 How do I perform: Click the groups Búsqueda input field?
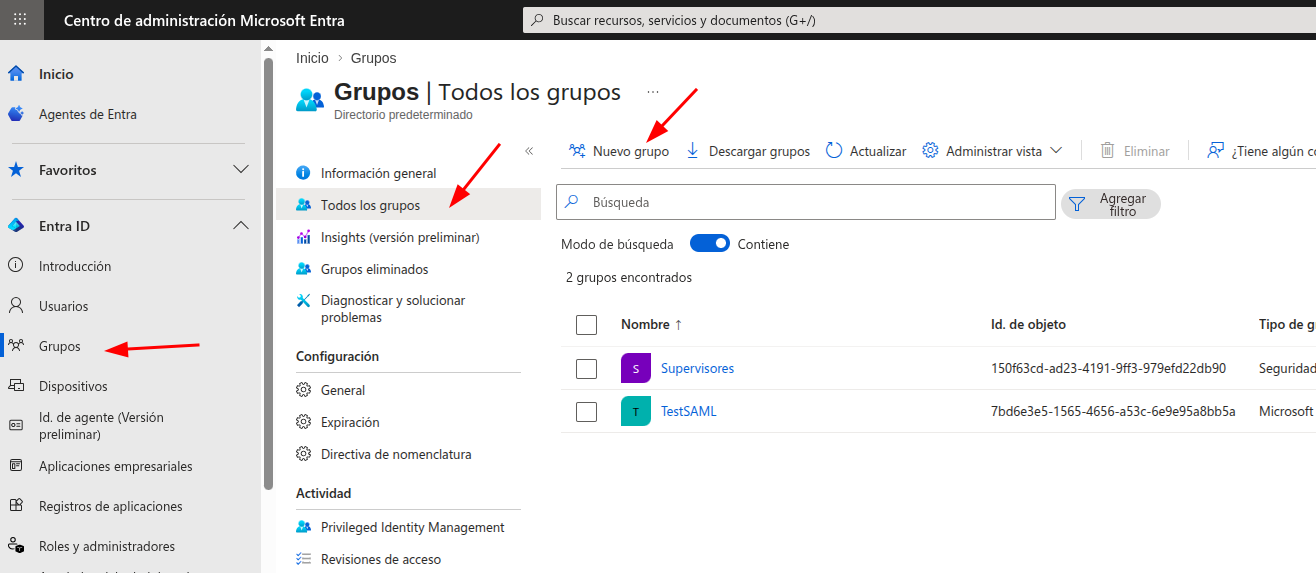[x=806, y=202]
